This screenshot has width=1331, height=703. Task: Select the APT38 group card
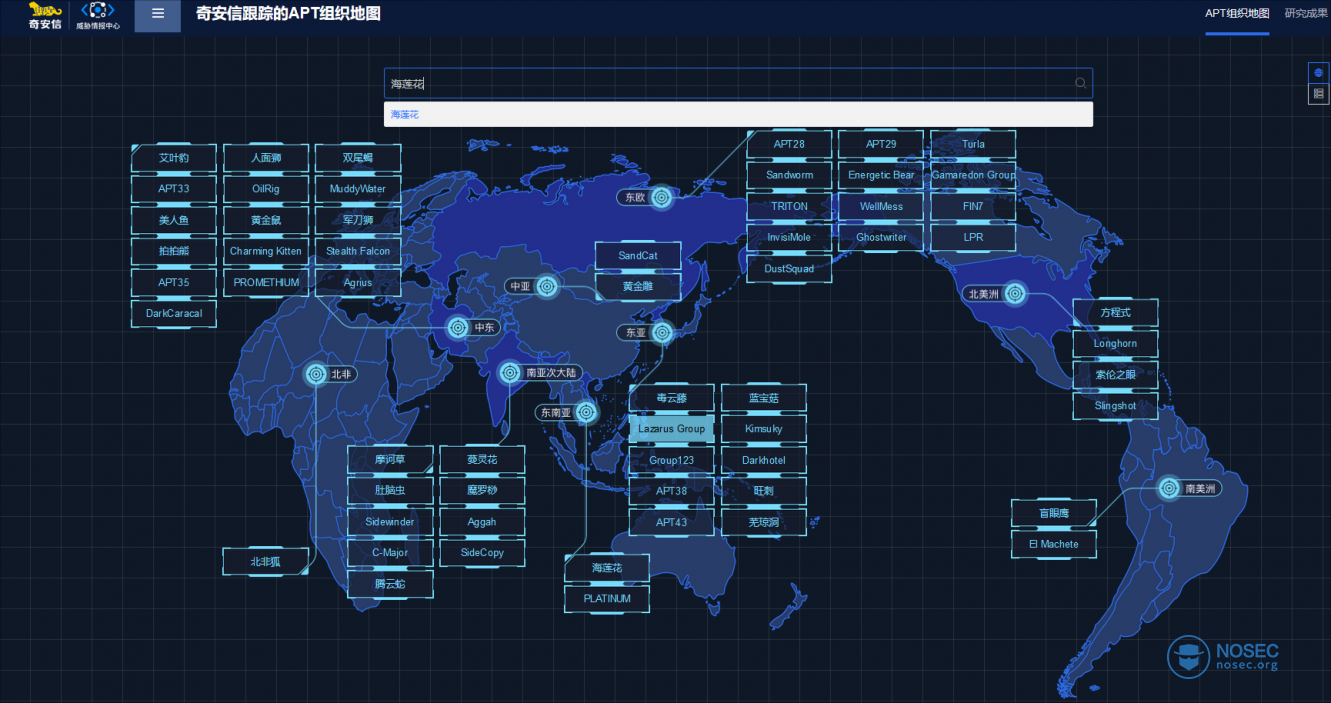tap(671, 491)
